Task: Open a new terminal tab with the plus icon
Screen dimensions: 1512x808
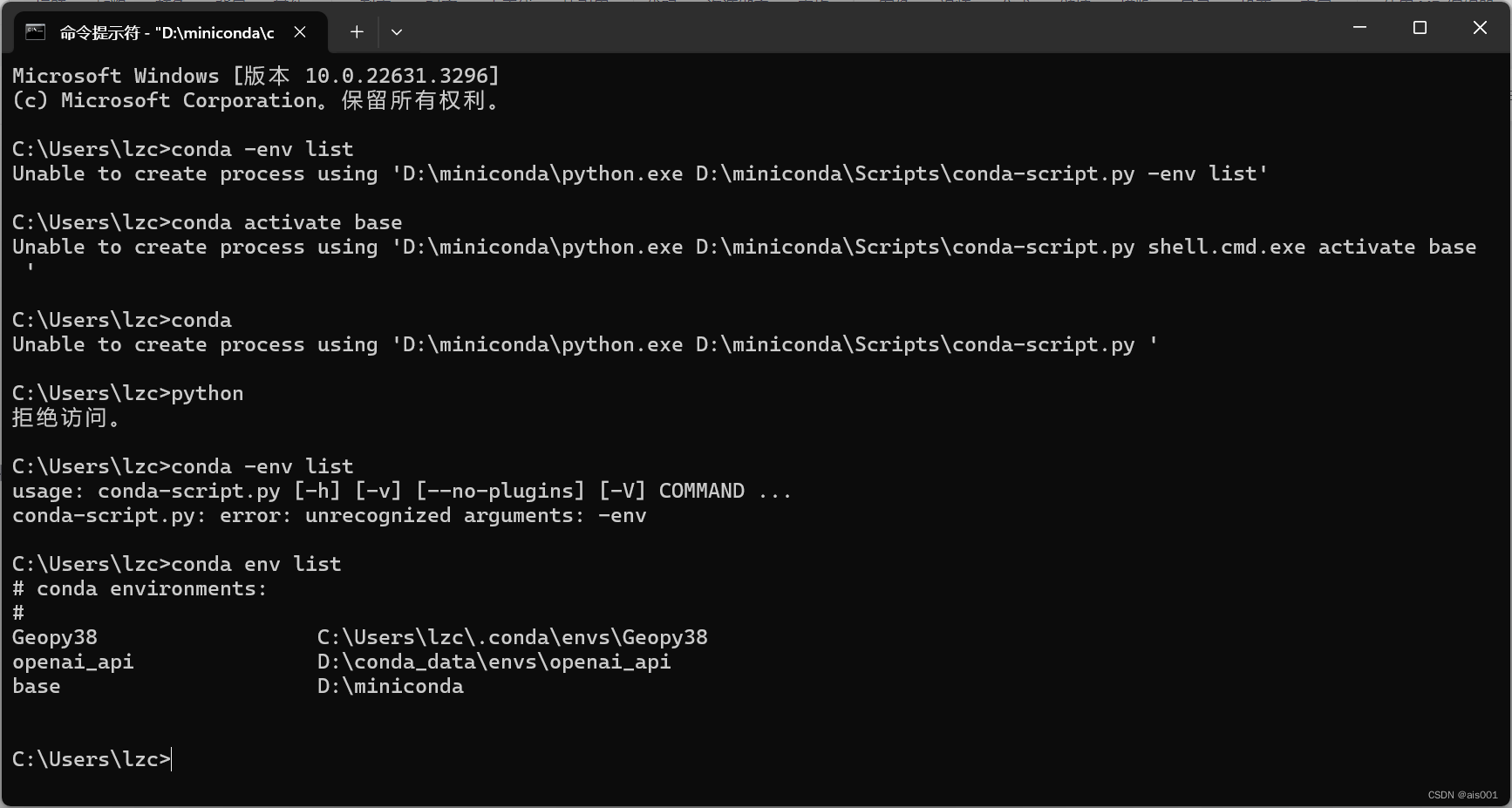Action: 357,32
